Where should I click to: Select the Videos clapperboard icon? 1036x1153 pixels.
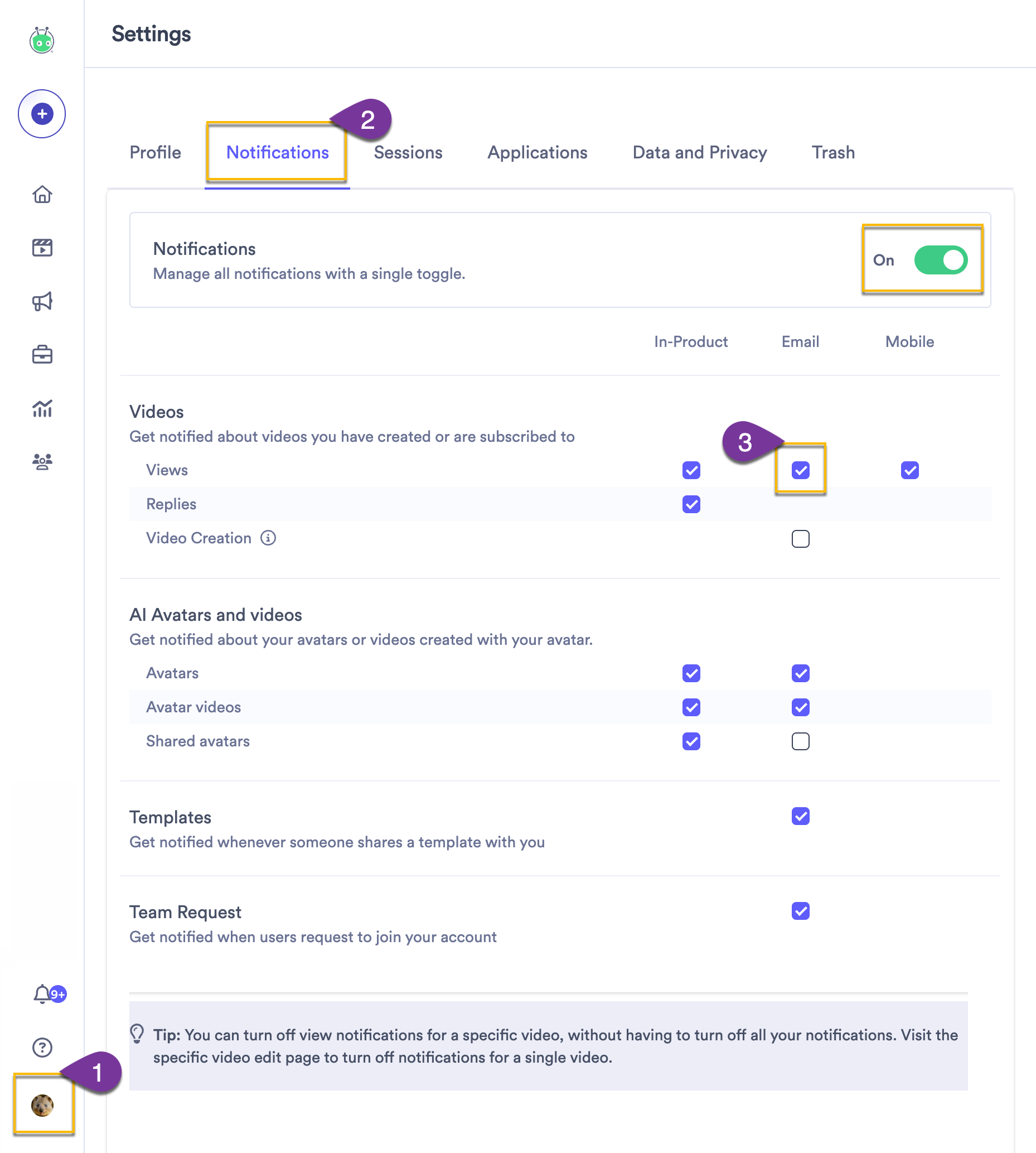tap(43, 247)
